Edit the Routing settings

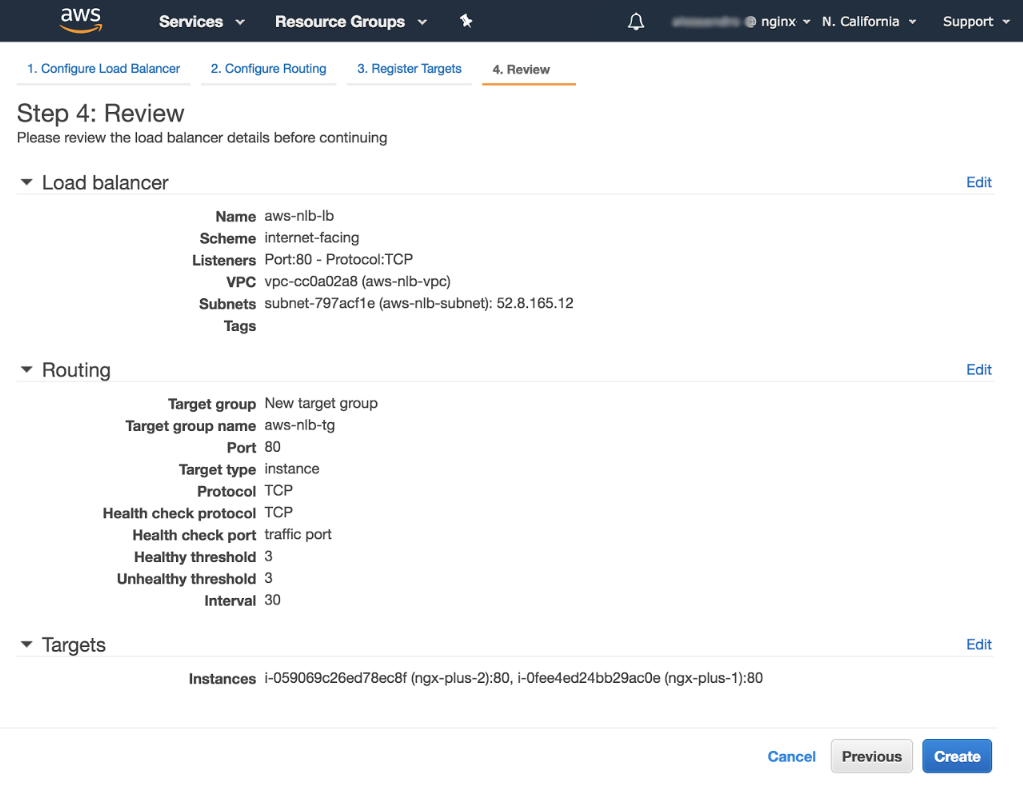pyautogui.click(x=978, y=369)
